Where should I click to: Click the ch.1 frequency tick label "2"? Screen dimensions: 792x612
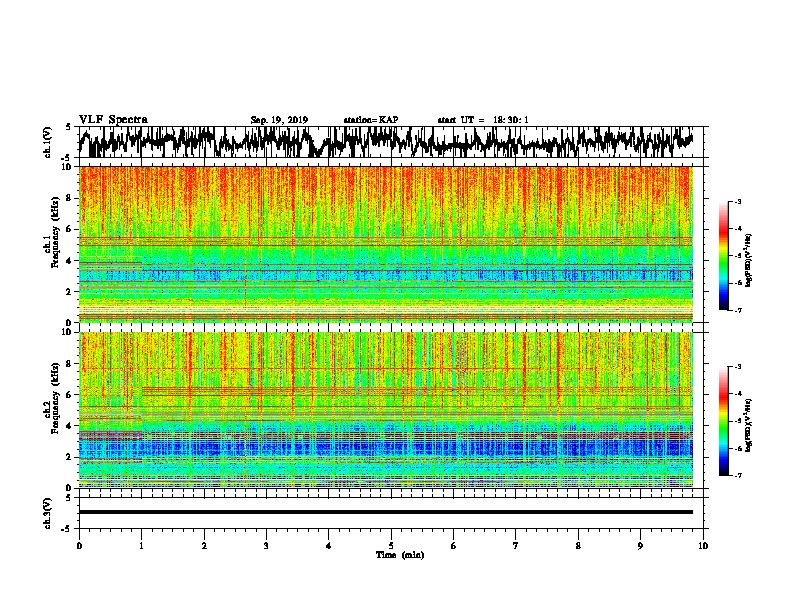(69, 291)
